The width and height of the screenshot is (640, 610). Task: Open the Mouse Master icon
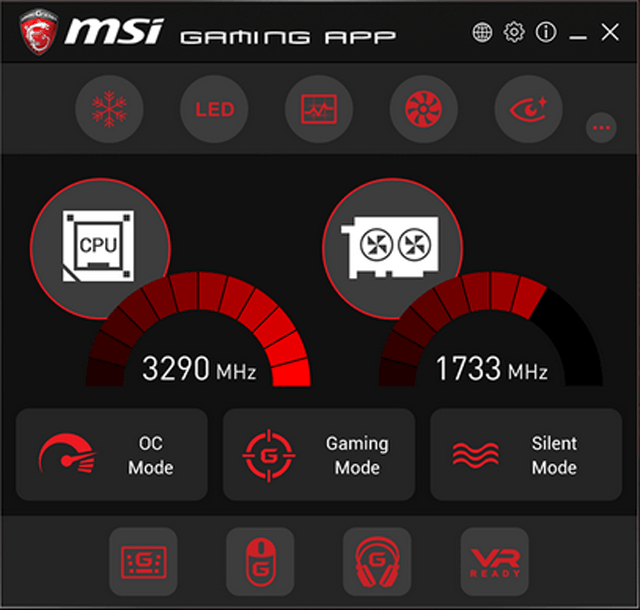coord(260,562)
